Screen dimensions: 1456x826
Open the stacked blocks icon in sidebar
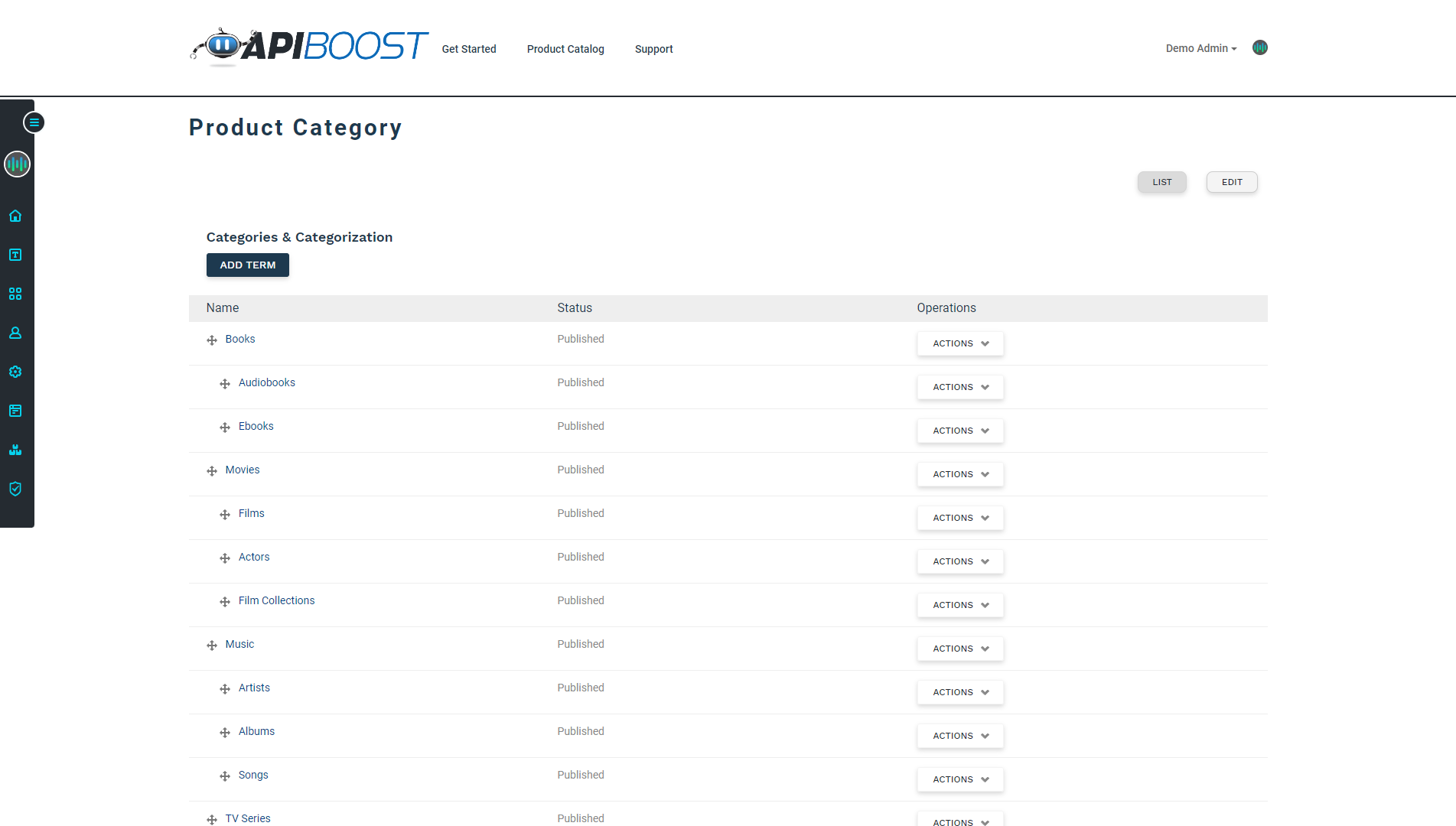point(15,450)
